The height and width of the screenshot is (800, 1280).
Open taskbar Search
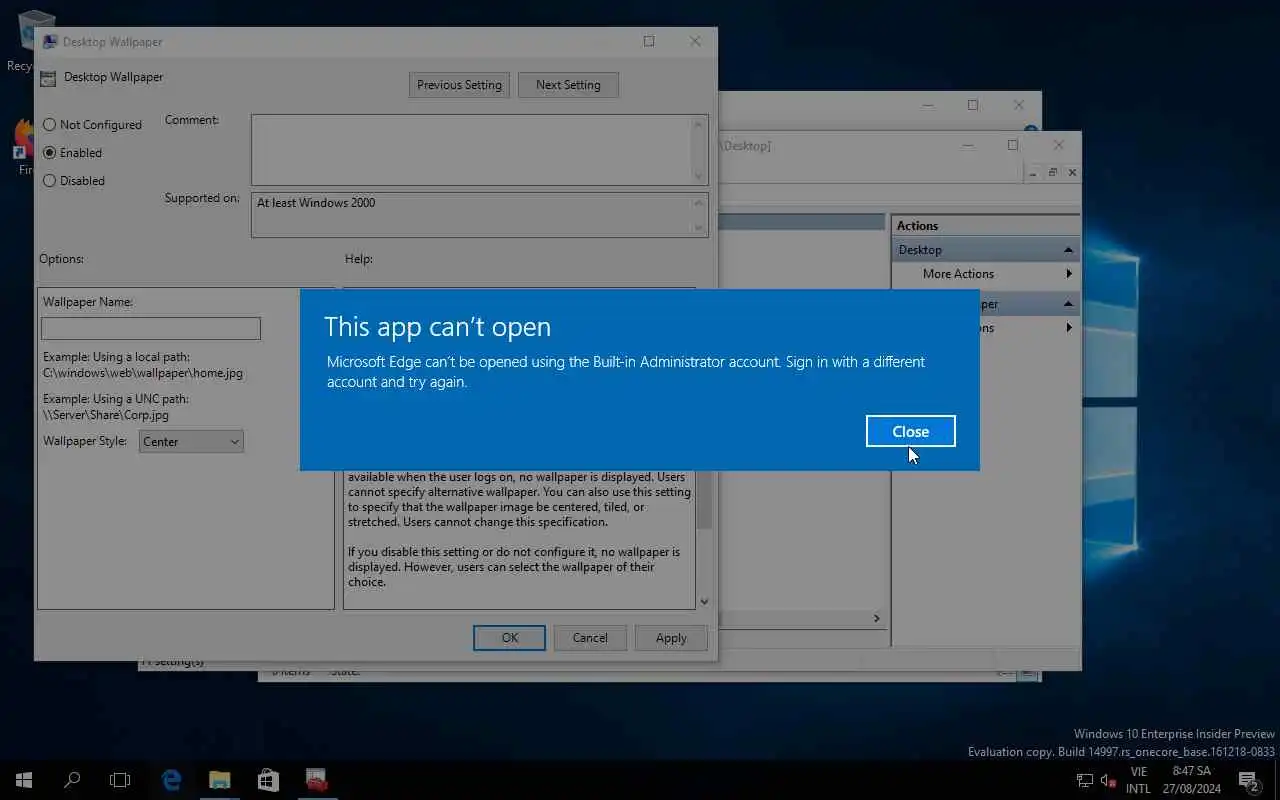[72, 780]
